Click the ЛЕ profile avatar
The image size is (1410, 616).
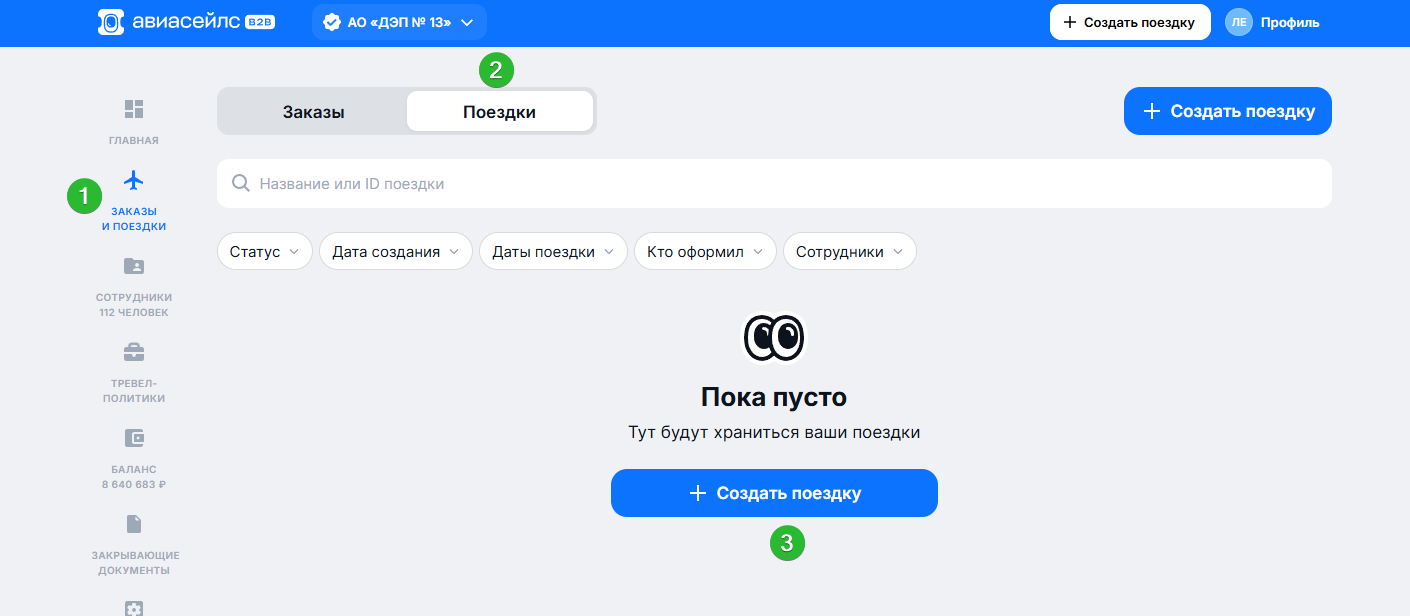pos(1239,22)
